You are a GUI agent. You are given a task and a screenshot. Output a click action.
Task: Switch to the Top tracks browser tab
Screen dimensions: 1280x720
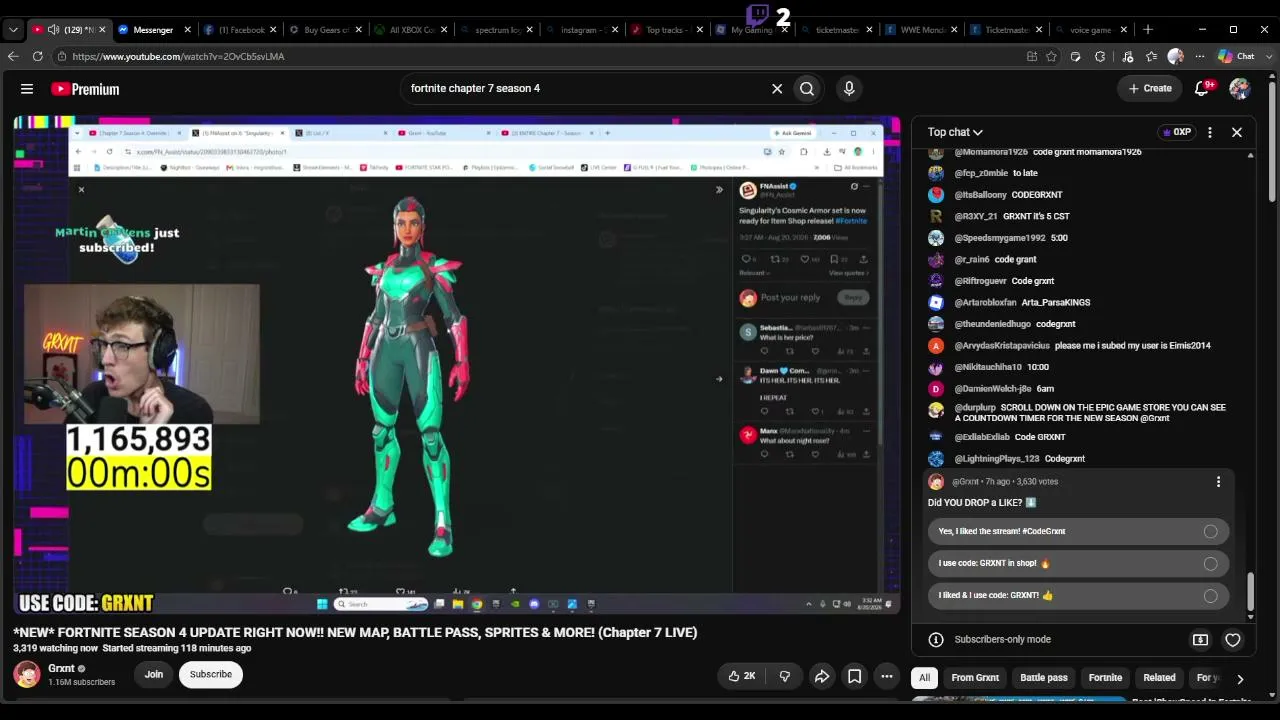pyautogui.click(x=664, y=30)
